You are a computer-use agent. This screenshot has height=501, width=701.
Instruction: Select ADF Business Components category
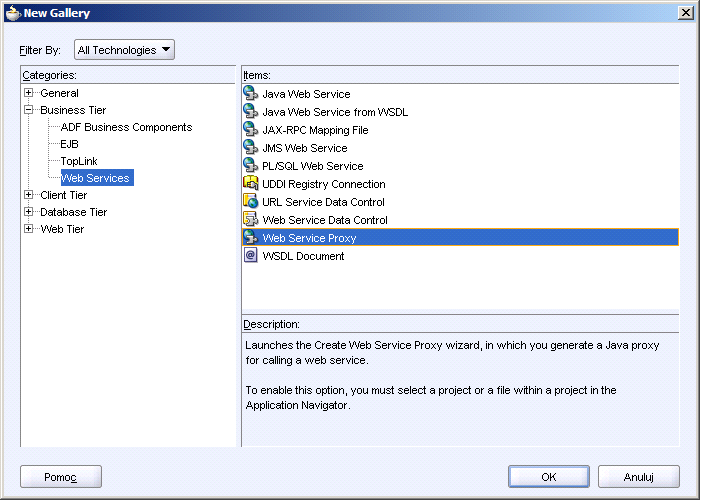point(127,127)
